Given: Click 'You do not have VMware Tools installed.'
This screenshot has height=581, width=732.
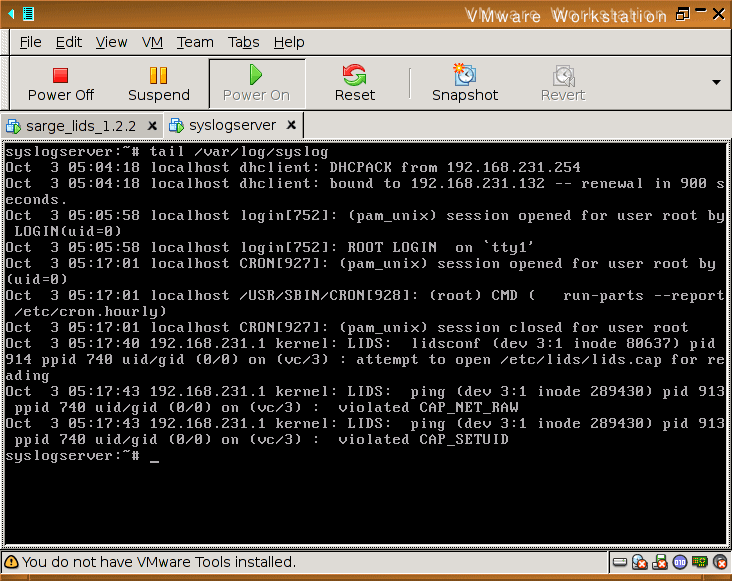Looking at the screenshot, I should tap(159, 562).
